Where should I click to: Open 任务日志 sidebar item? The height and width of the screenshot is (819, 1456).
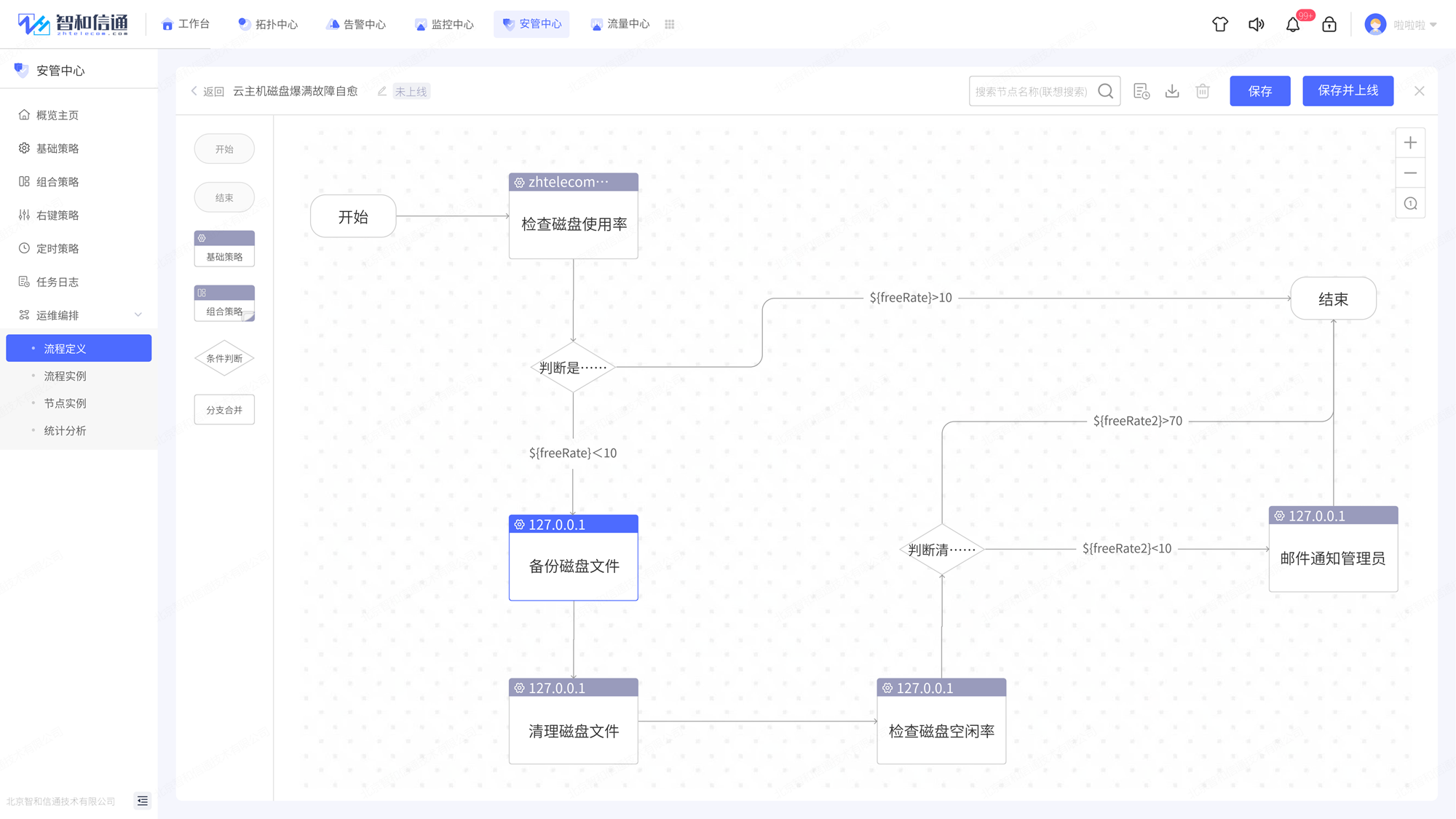click(79, 282)
